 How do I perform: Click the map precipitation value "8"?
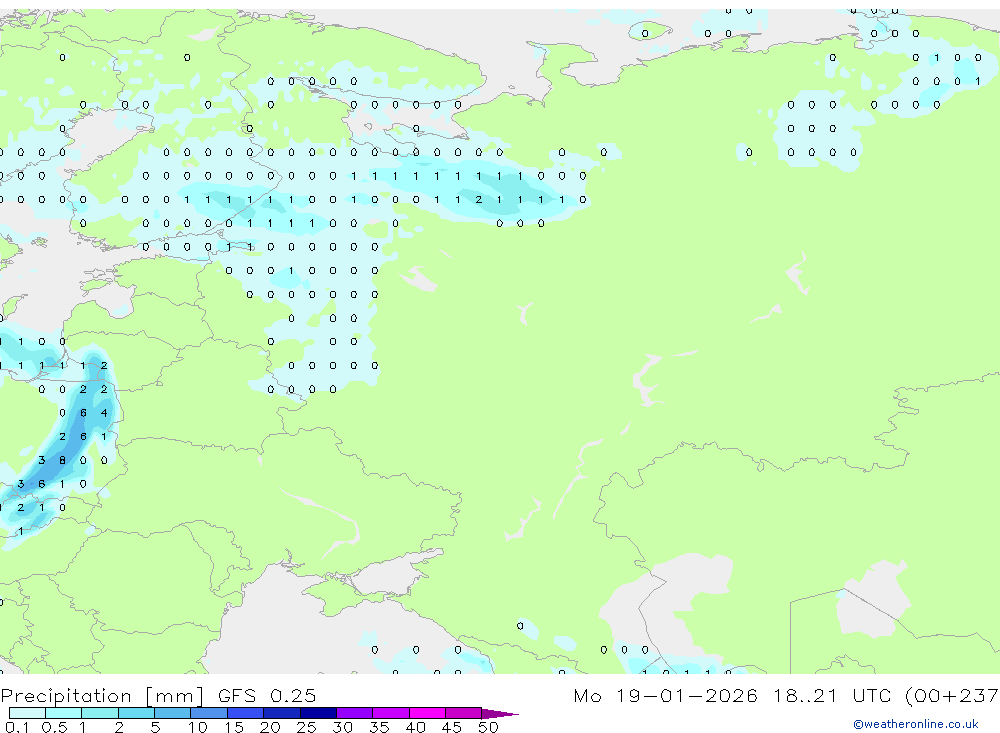(x=62, y=460)
